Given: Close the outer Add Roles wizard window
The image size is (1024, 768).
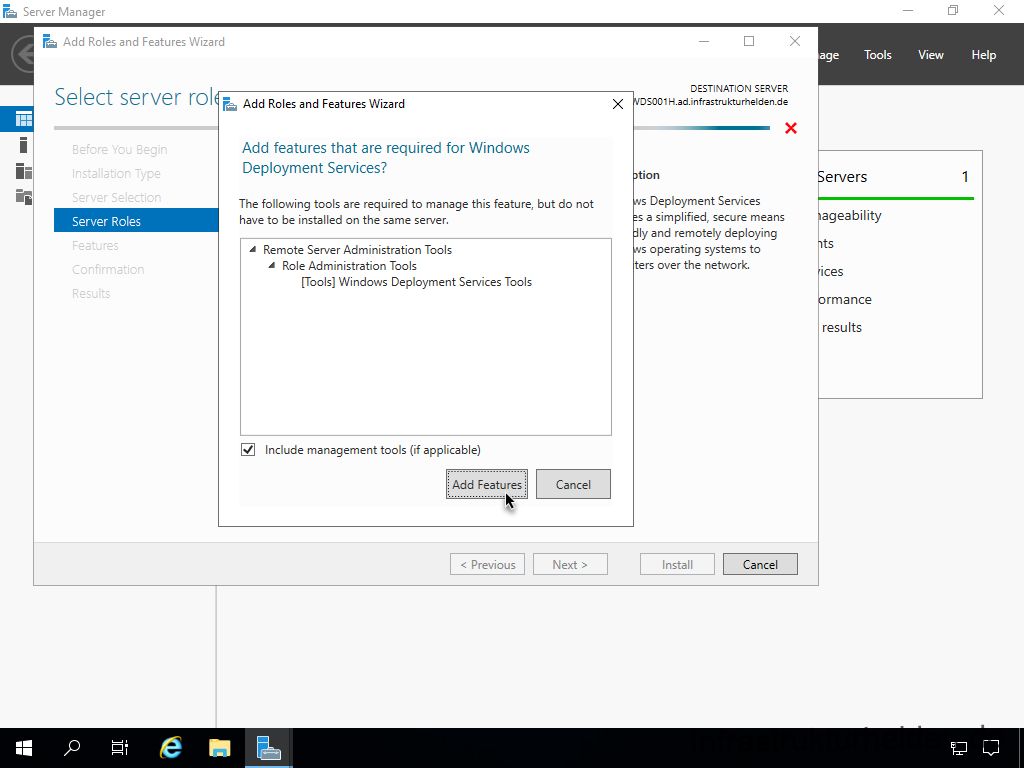Looking at the screenshot, I should [x=795, y=41].
